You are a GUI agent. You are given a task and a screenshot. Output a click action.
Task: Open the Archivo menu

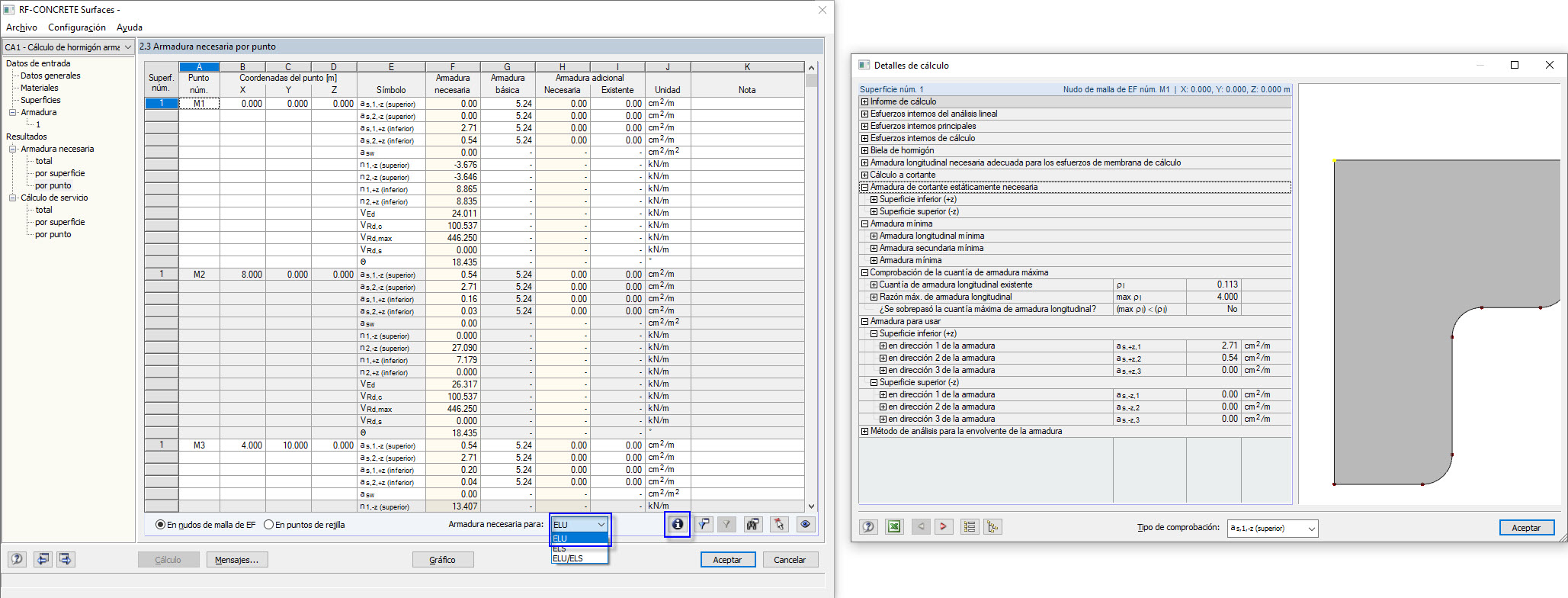[21, 27]
